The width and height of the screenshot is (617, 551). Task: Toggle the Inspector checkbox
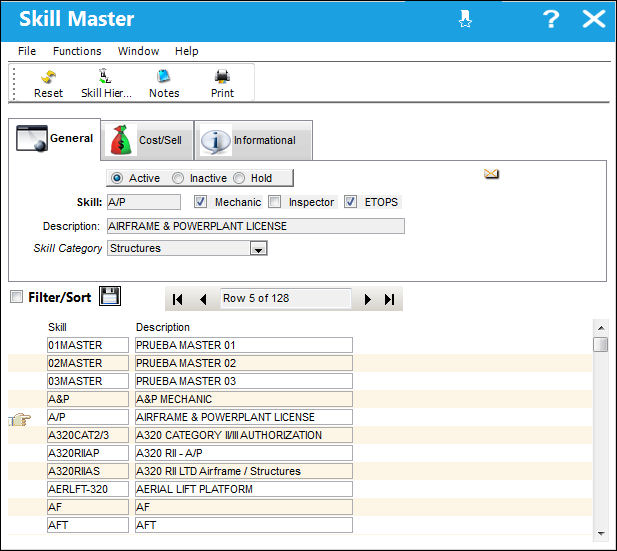point(275,202)
